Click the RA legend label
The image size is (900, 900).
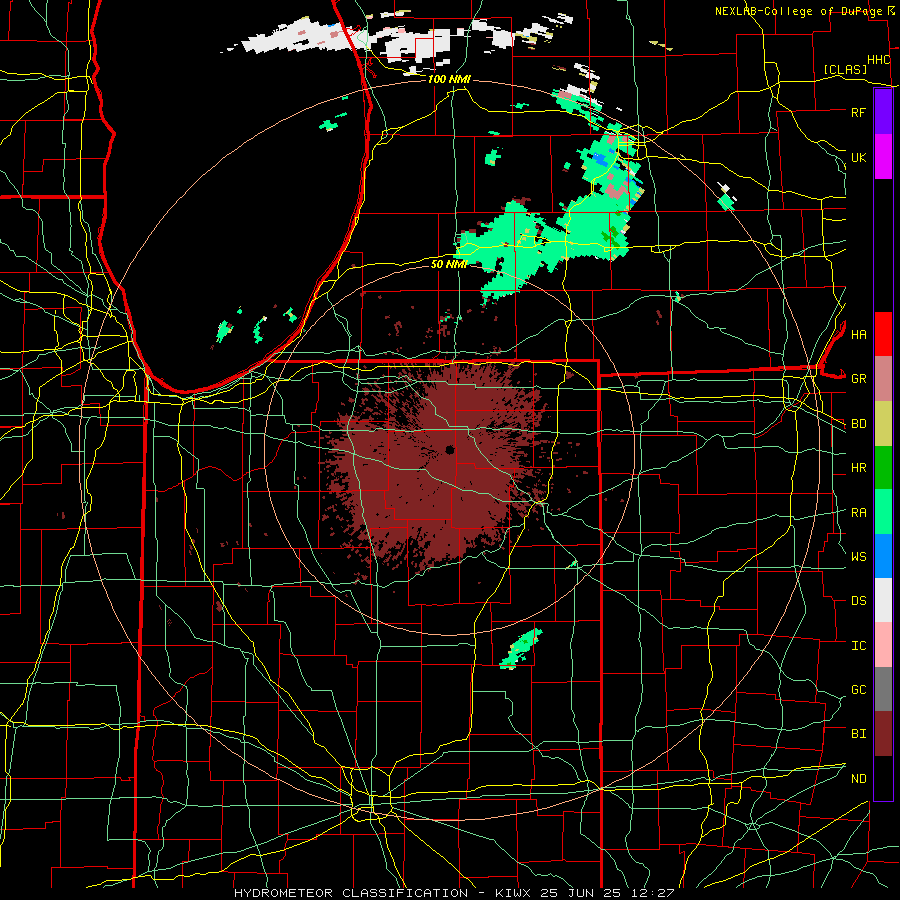(858, 513)
